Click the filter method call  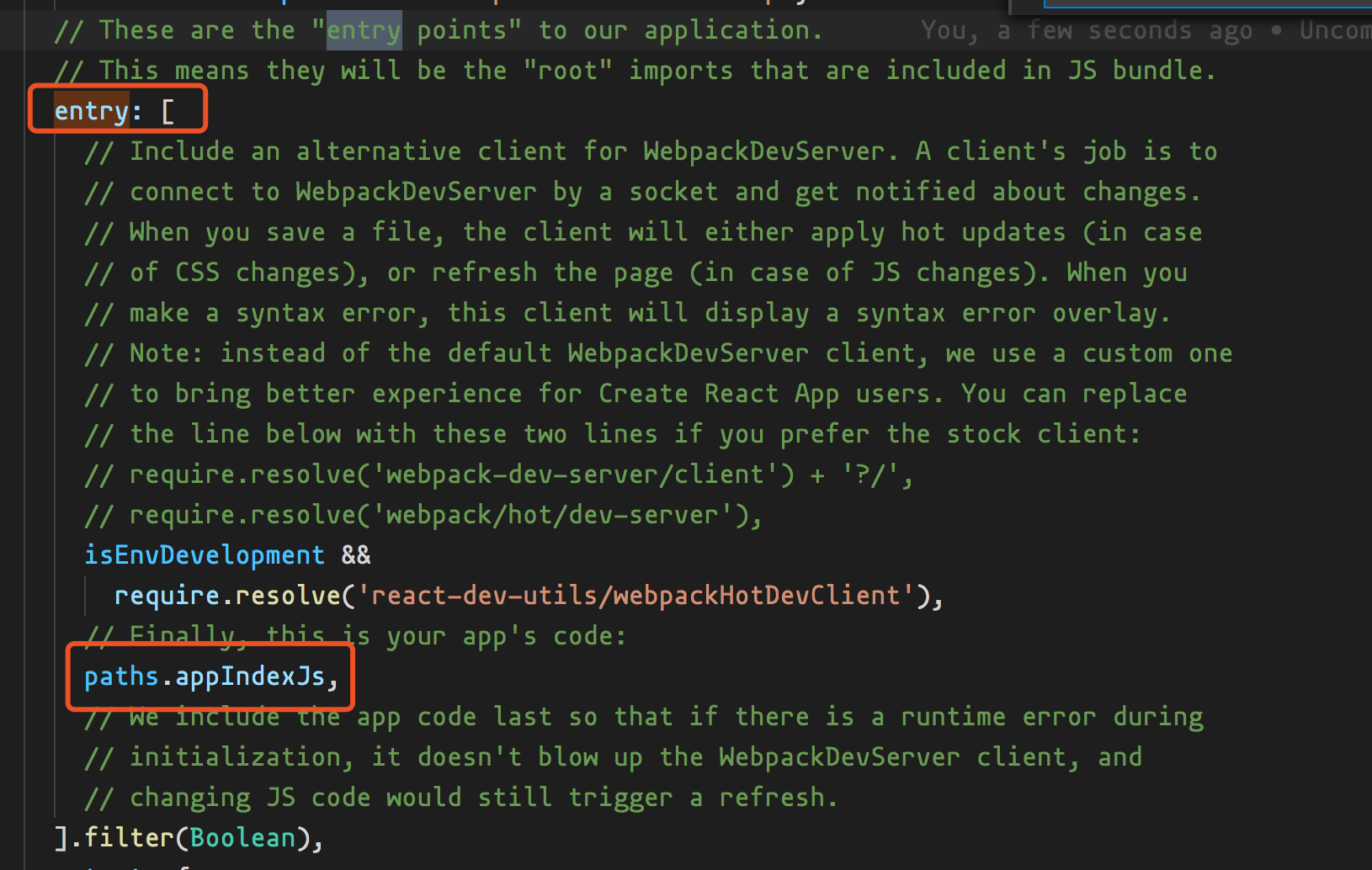pos(129,838)
